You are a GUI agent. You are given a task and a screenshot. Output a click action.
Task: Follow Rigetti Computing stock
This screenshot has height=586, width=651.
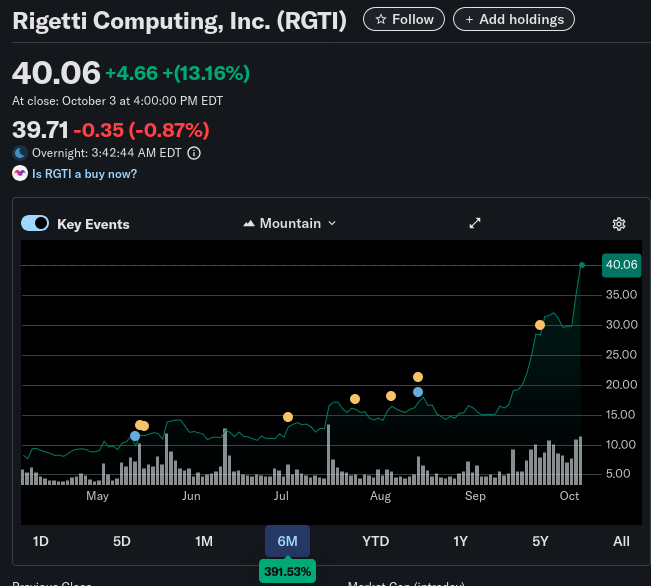pyautogui.click(x=404, y=19)
